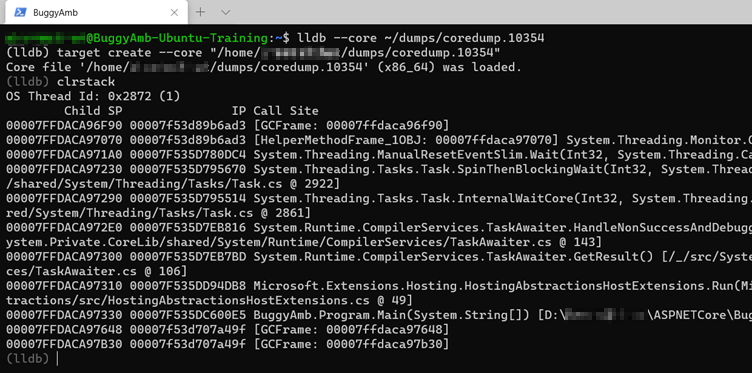The width and height of the screenshot is (752, 373).
Task: Click the coredump.10354 path in the command
Action: point(464,38)
